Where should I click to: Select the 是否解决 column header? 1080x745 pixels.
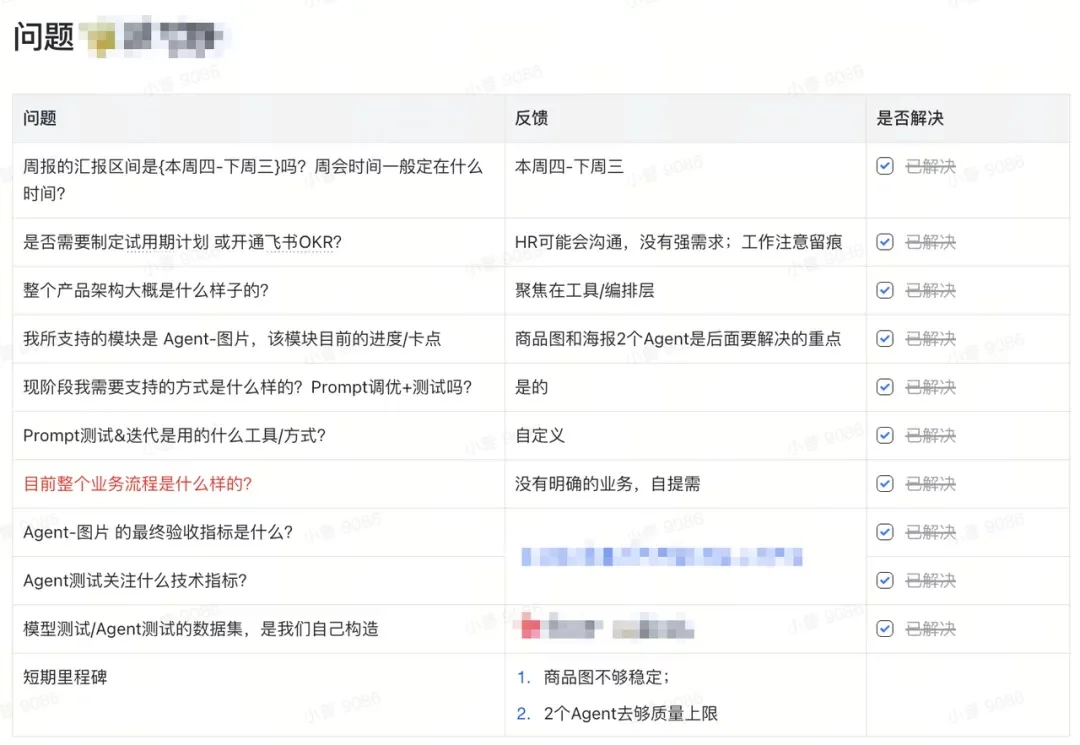tap(903, 118)
